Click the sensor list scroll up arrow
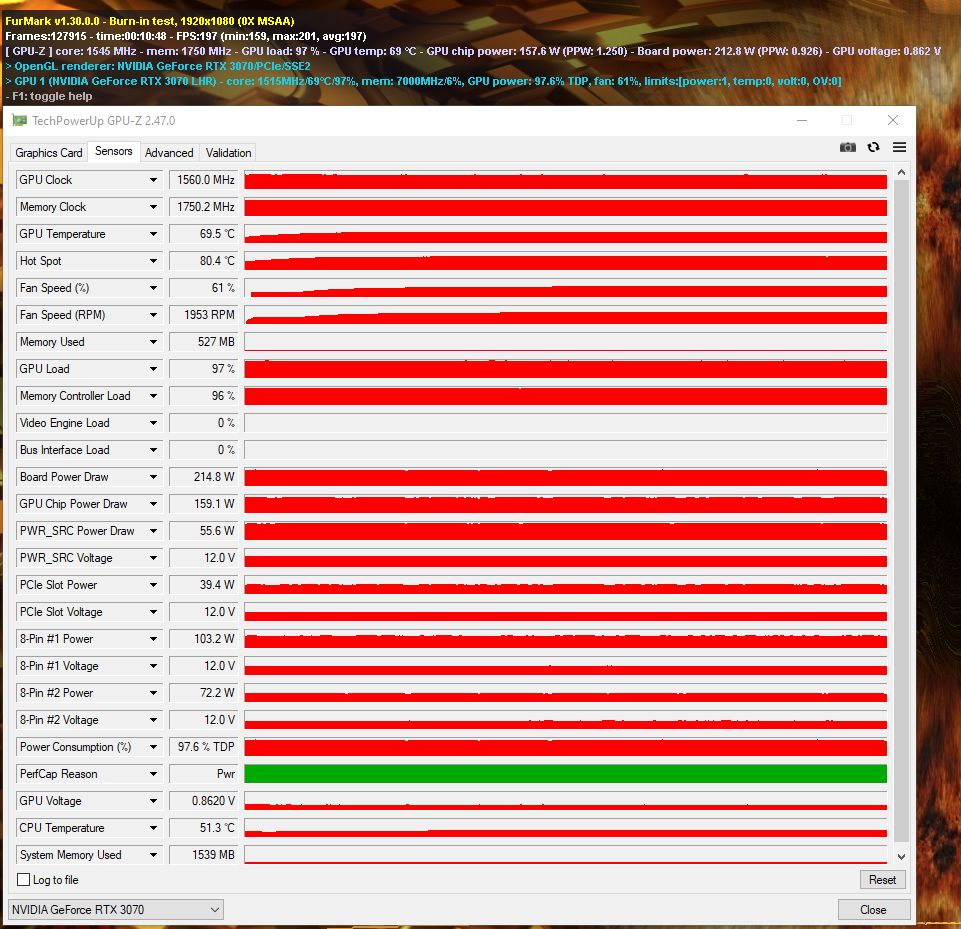This screenshot has width=961, height=929. (901, 173)
